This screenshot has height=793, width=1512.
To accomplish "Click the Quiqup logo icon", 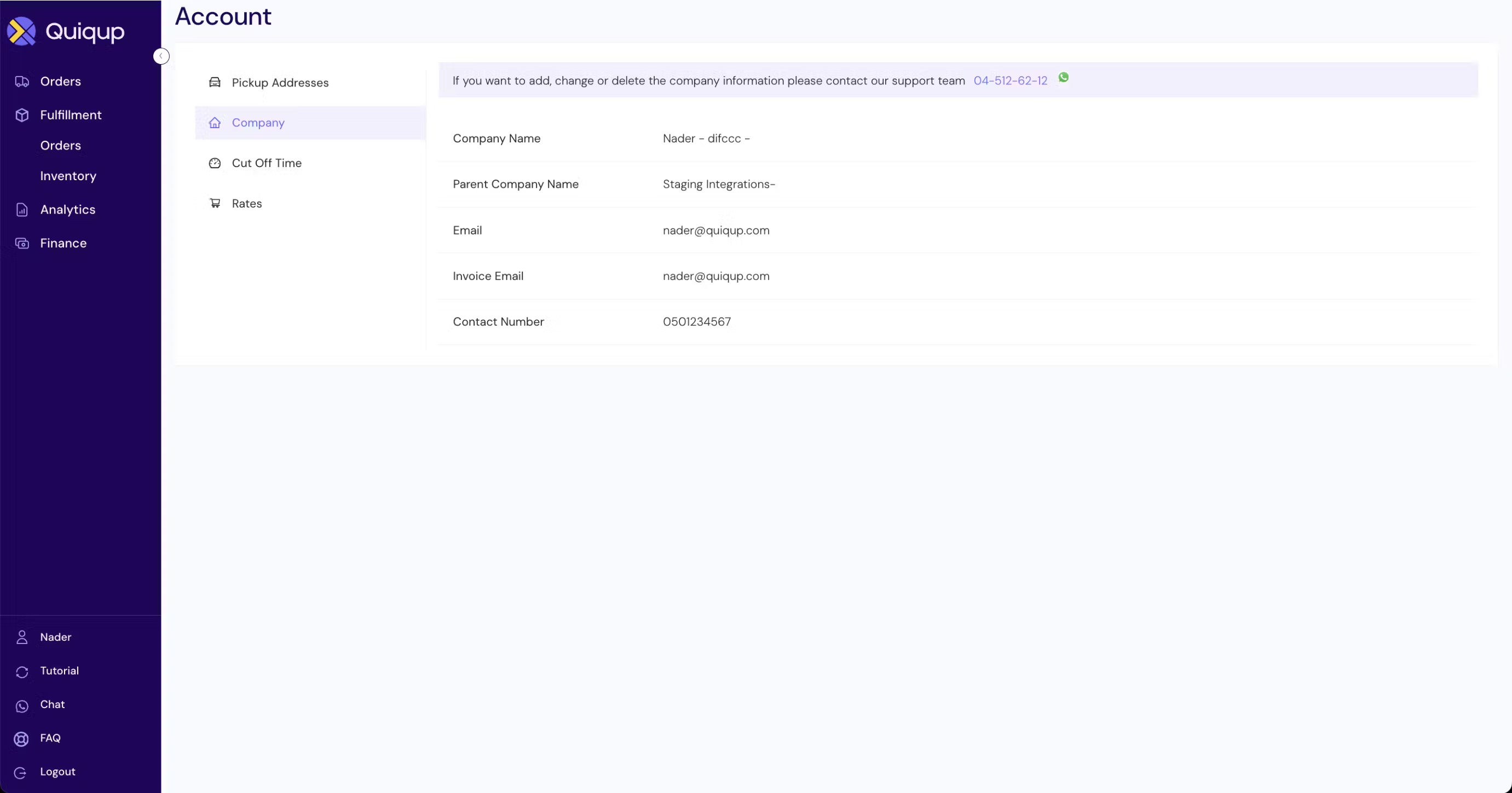I will [22, 31].
